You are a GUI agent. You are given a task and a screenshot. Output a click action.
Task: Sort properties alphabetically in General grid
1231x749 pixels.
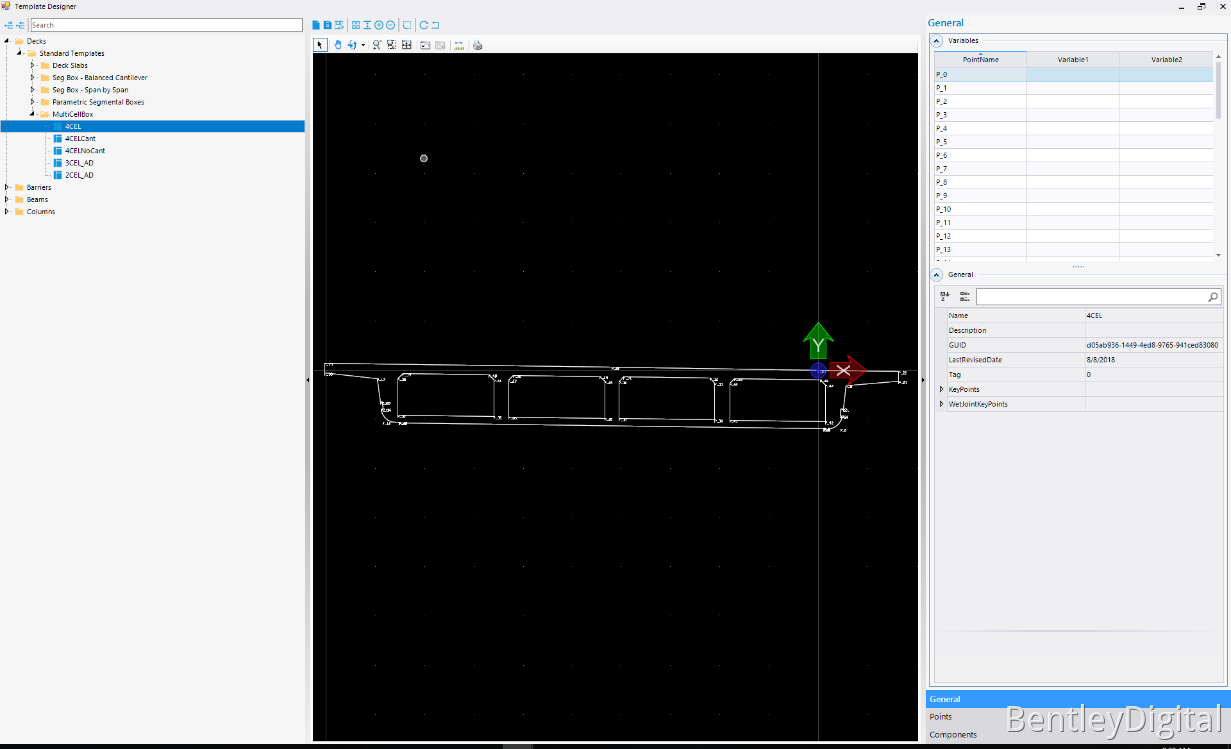[944, 297]
